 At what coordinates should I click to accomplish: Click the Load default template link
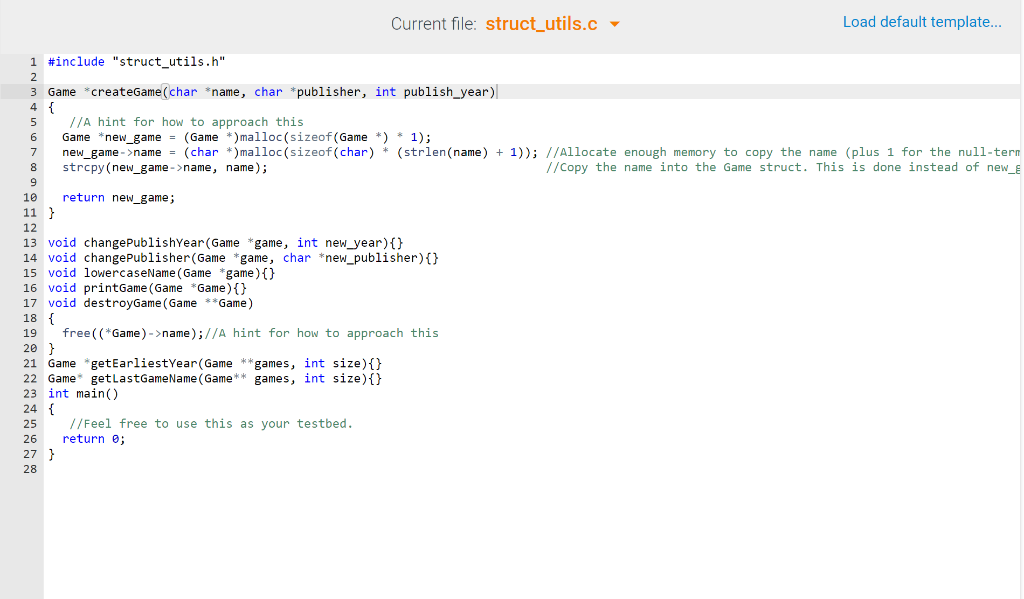pos(922,21)
